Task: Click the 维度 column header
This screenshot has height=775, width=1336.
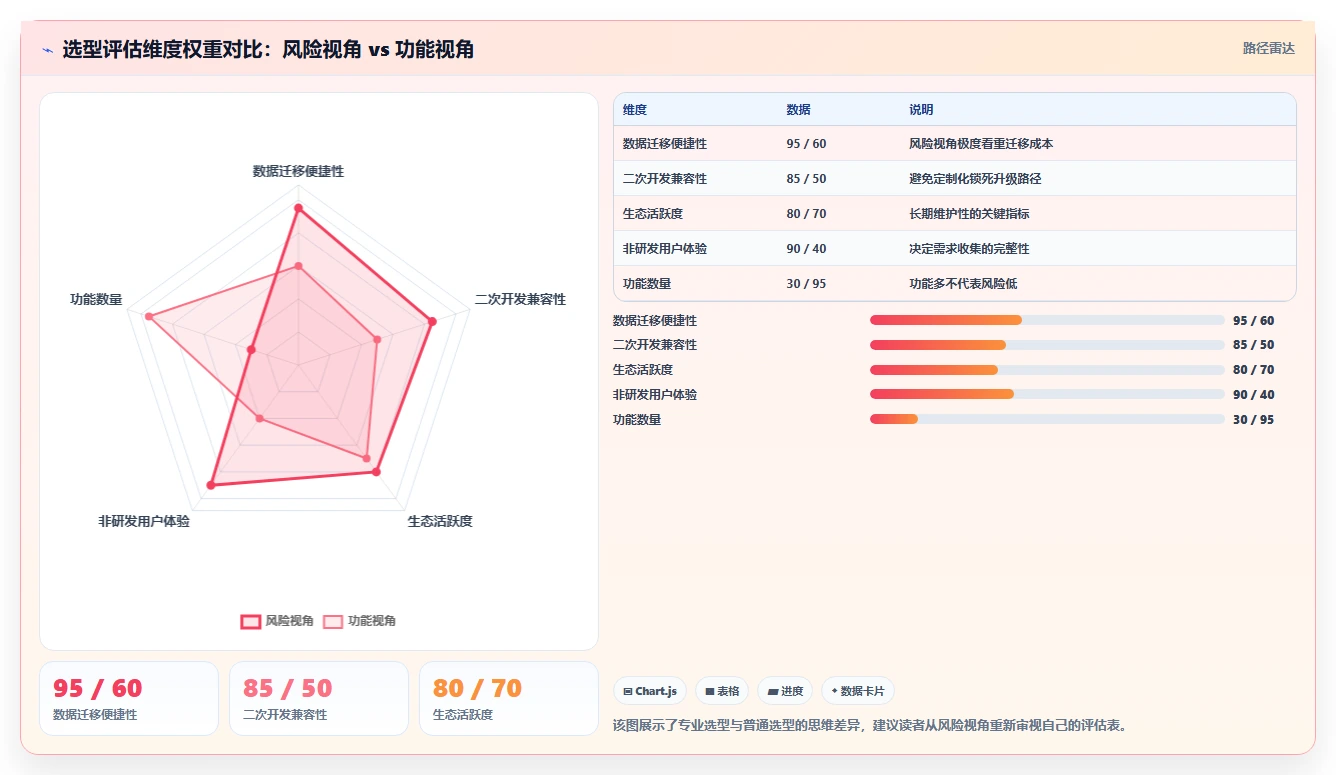Action: (x=635, y=110)
